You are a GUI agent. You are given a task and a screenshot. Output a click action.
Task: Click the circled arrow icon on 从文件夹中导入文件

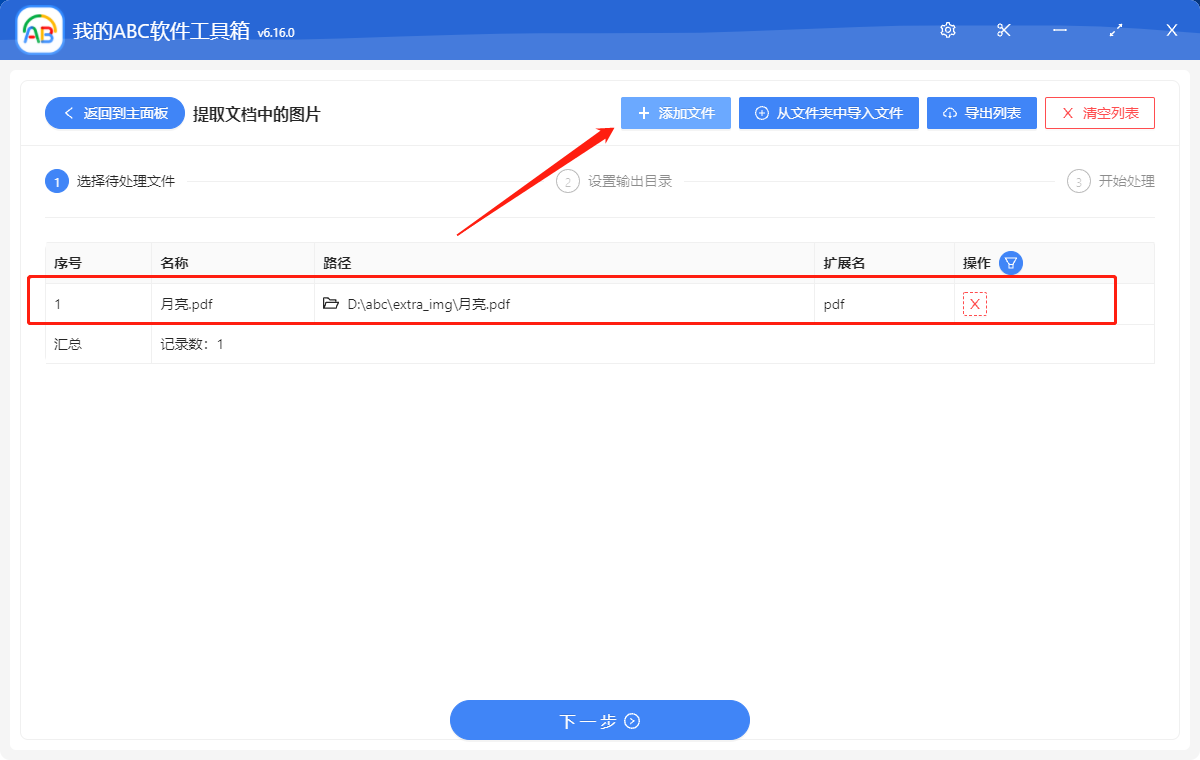point(762,112)
